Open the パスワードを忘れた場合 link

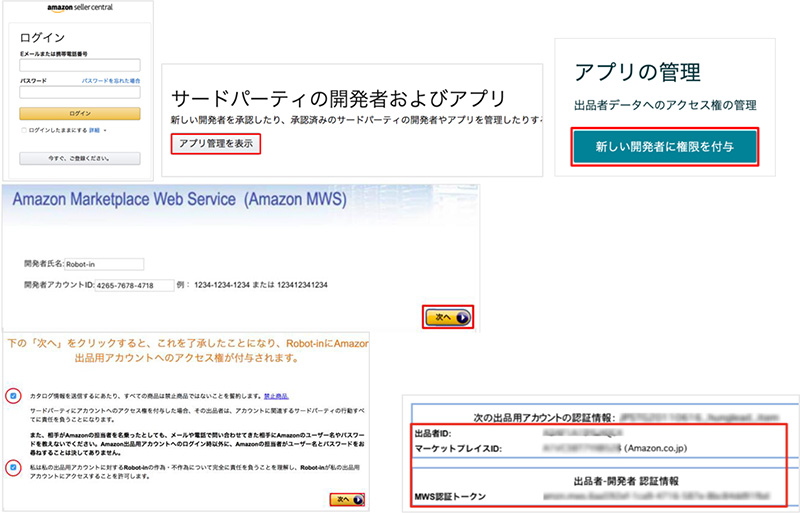111,81
